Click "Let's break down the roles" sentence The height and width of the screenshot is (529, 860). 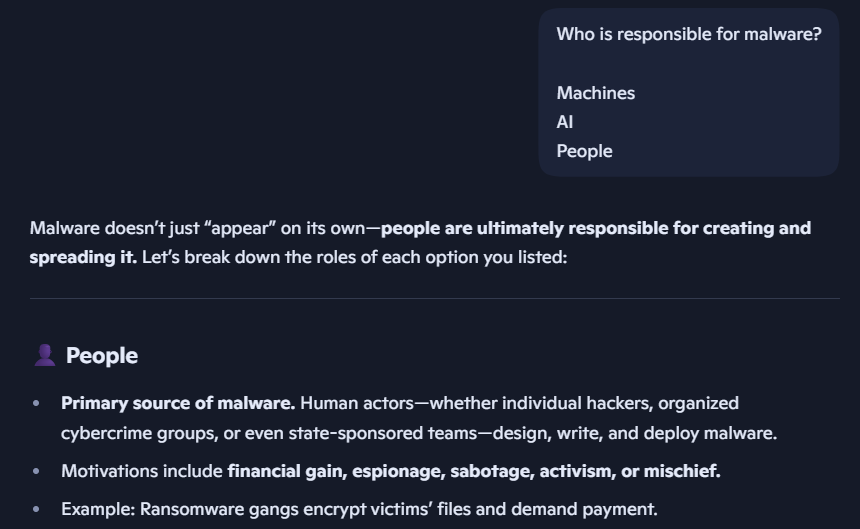point(354,257)
